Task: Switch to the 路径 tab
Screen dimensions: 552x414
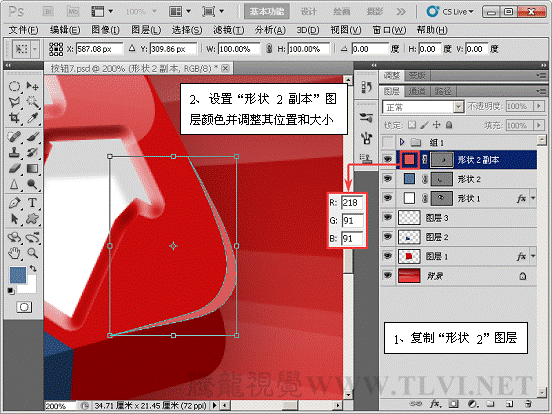Action: [443, 91]
